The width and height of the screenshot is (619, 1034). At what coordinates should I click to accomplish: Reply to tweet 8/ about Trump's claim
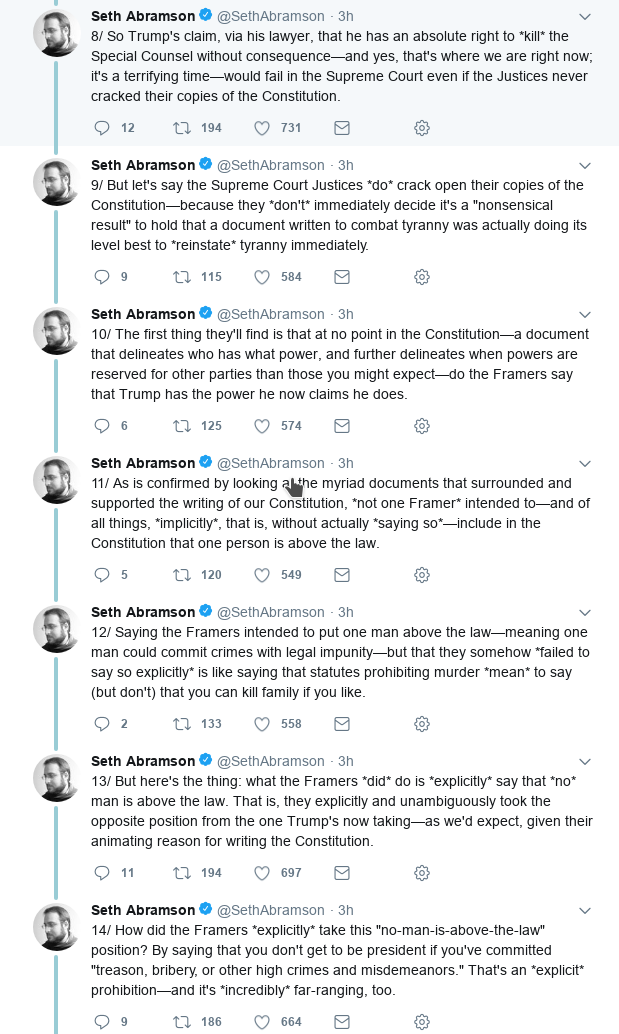point(101,128)
